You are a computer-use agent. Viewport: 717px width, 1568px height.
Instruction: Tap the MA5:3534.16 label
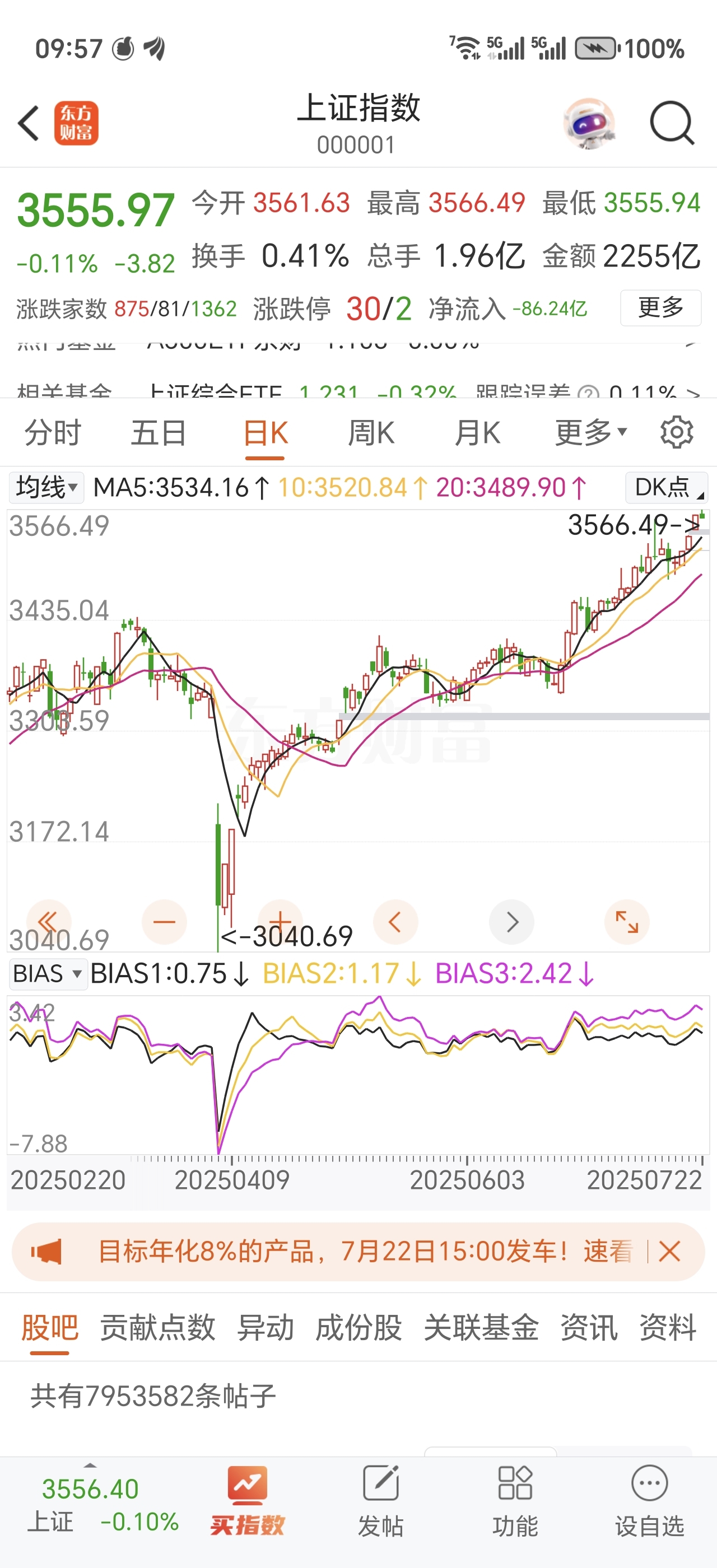tap(181, 488)
